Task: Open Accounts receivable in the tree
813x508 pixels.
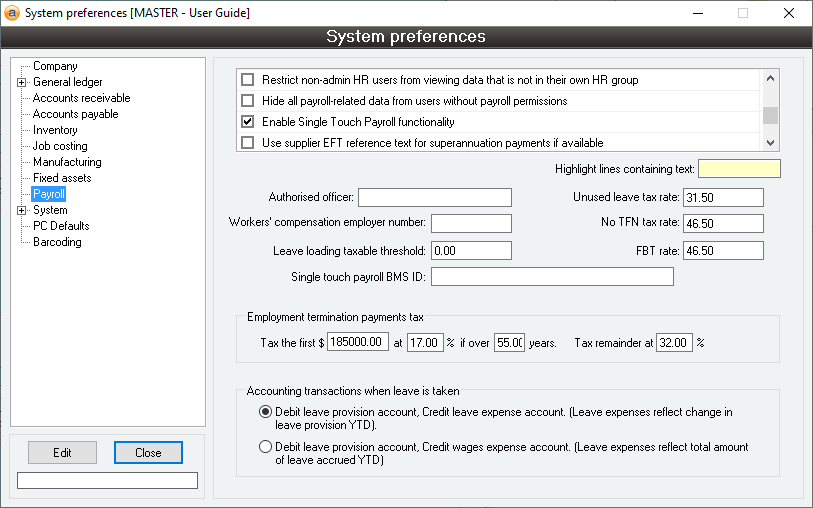Action: coord(81,98)
